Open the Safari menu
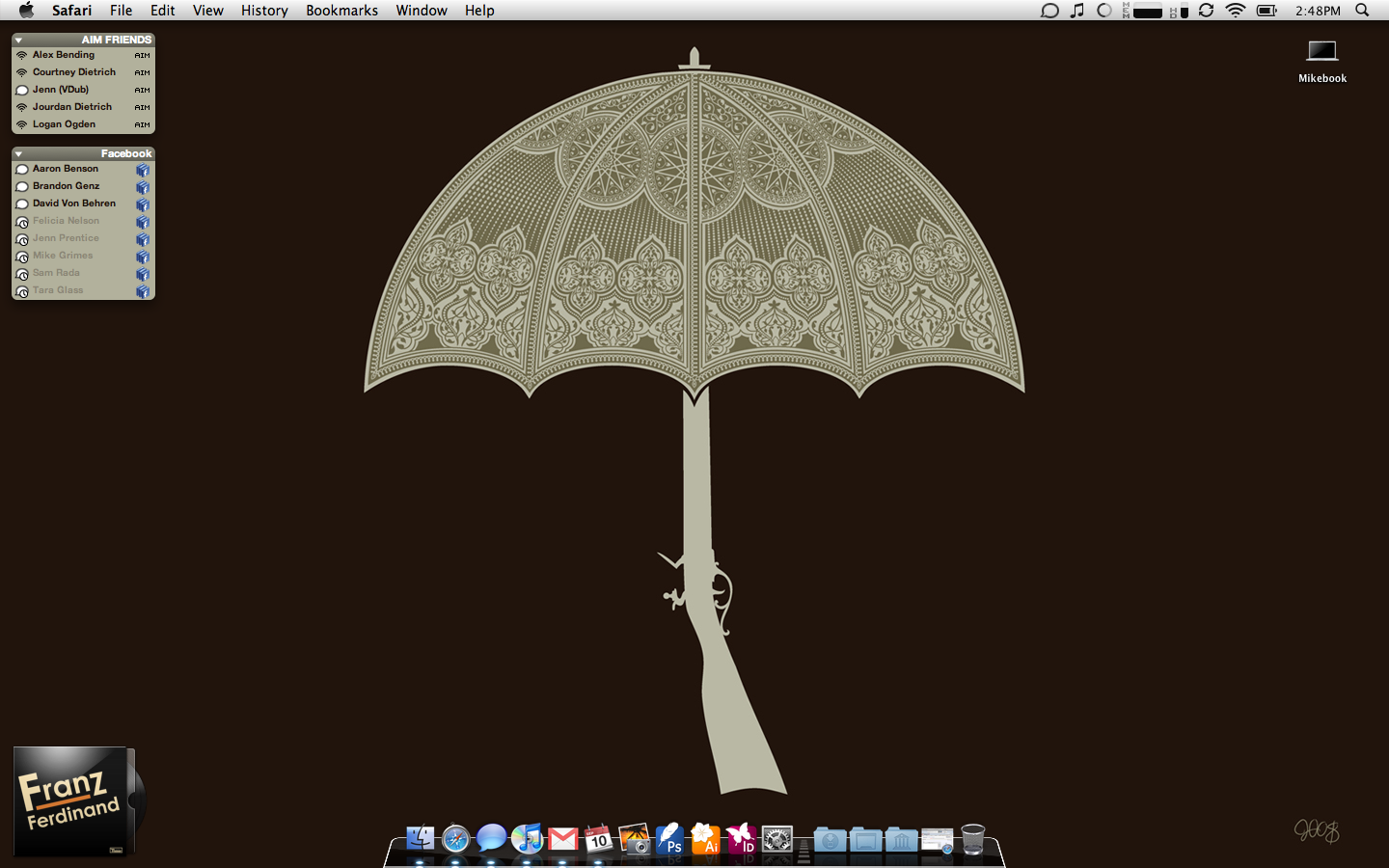1389x868 pixels. point(72,11)
